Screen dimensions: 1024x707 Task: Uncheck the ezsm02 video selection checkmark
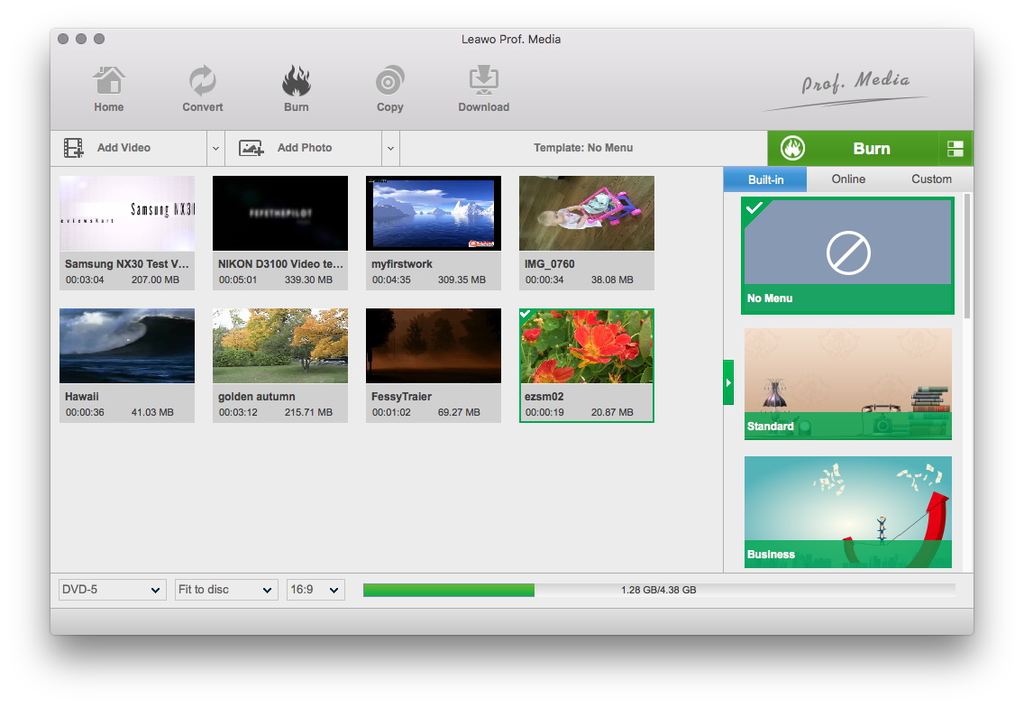point(526,315)
